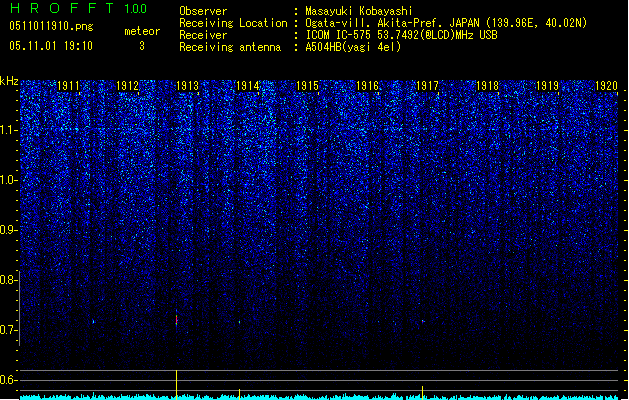
Task: Click the 1.0 kHz axis label
Action: click(x=8, y=180)
